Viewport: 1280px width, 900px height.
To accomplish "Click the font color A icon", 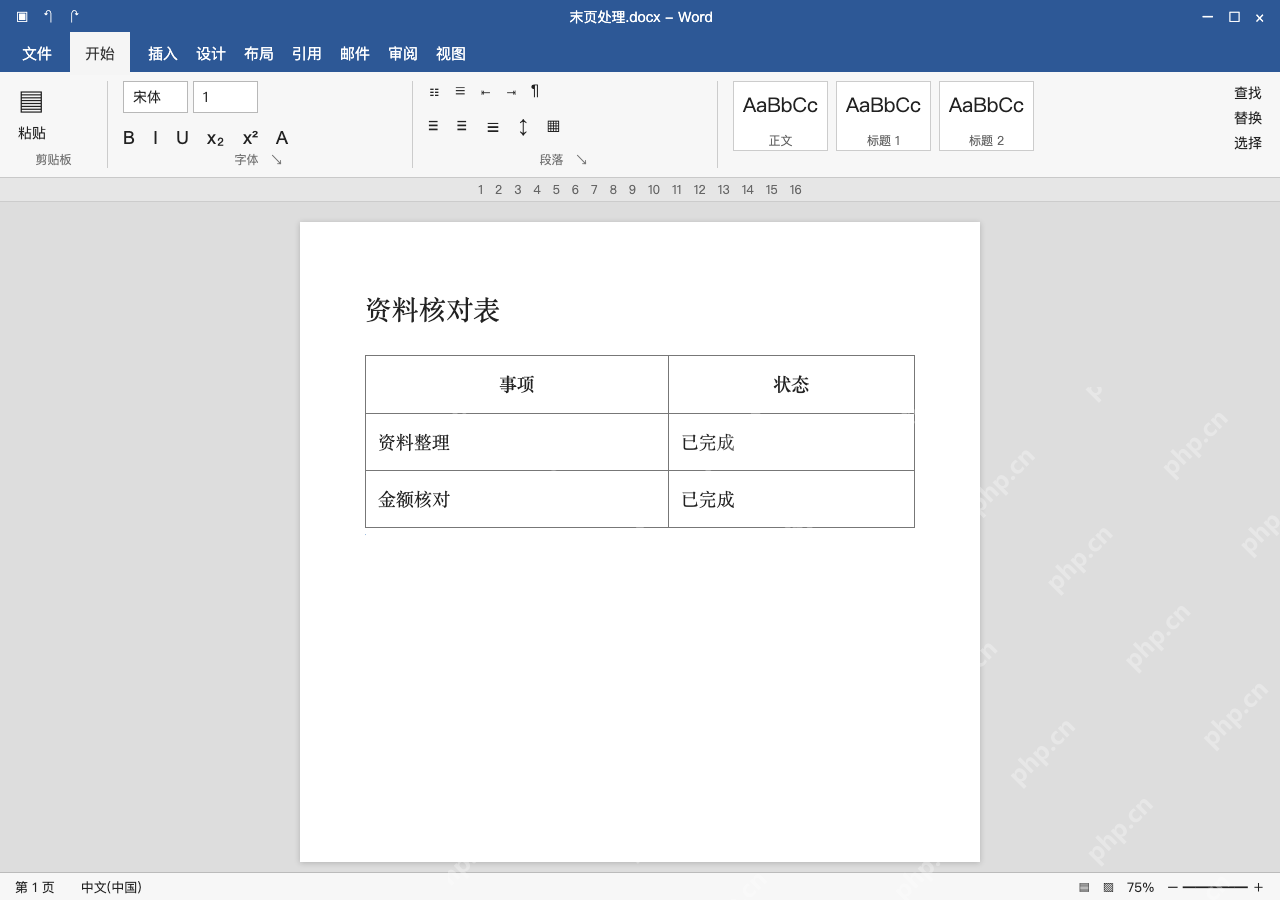I will [x=282, y=138].
